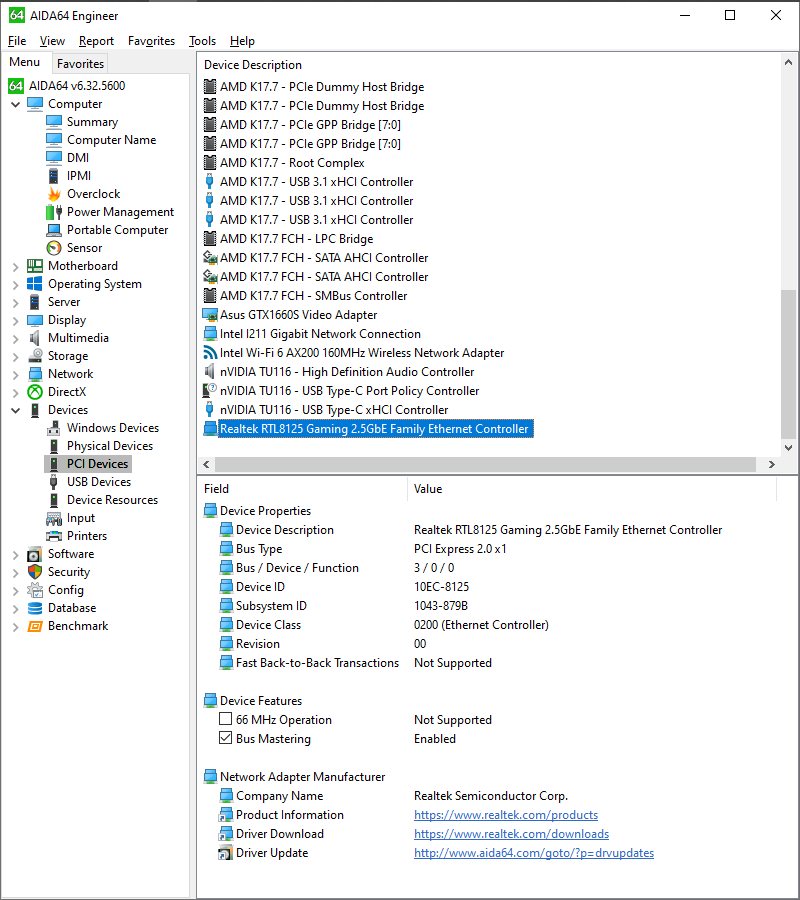800x900 pixels.
Task: Click AIDA64 v6.32.5600 root icon
Action: tap(16, 86)
